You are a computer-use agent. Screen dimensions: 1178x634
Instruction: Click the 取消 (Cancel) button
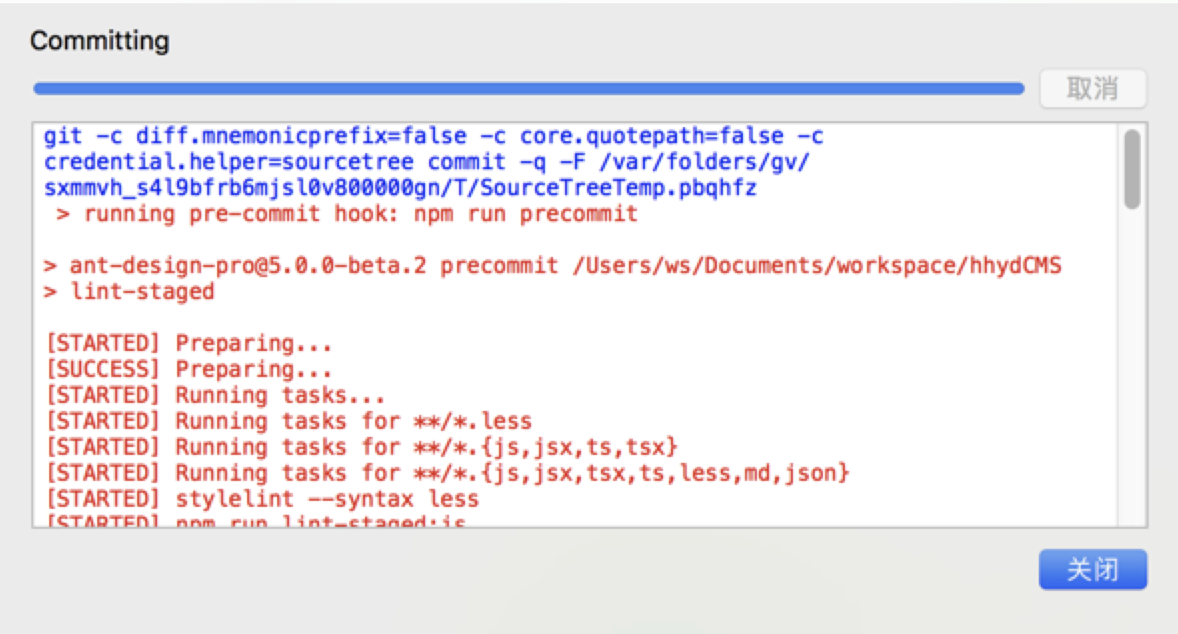tap(1093, 88)
